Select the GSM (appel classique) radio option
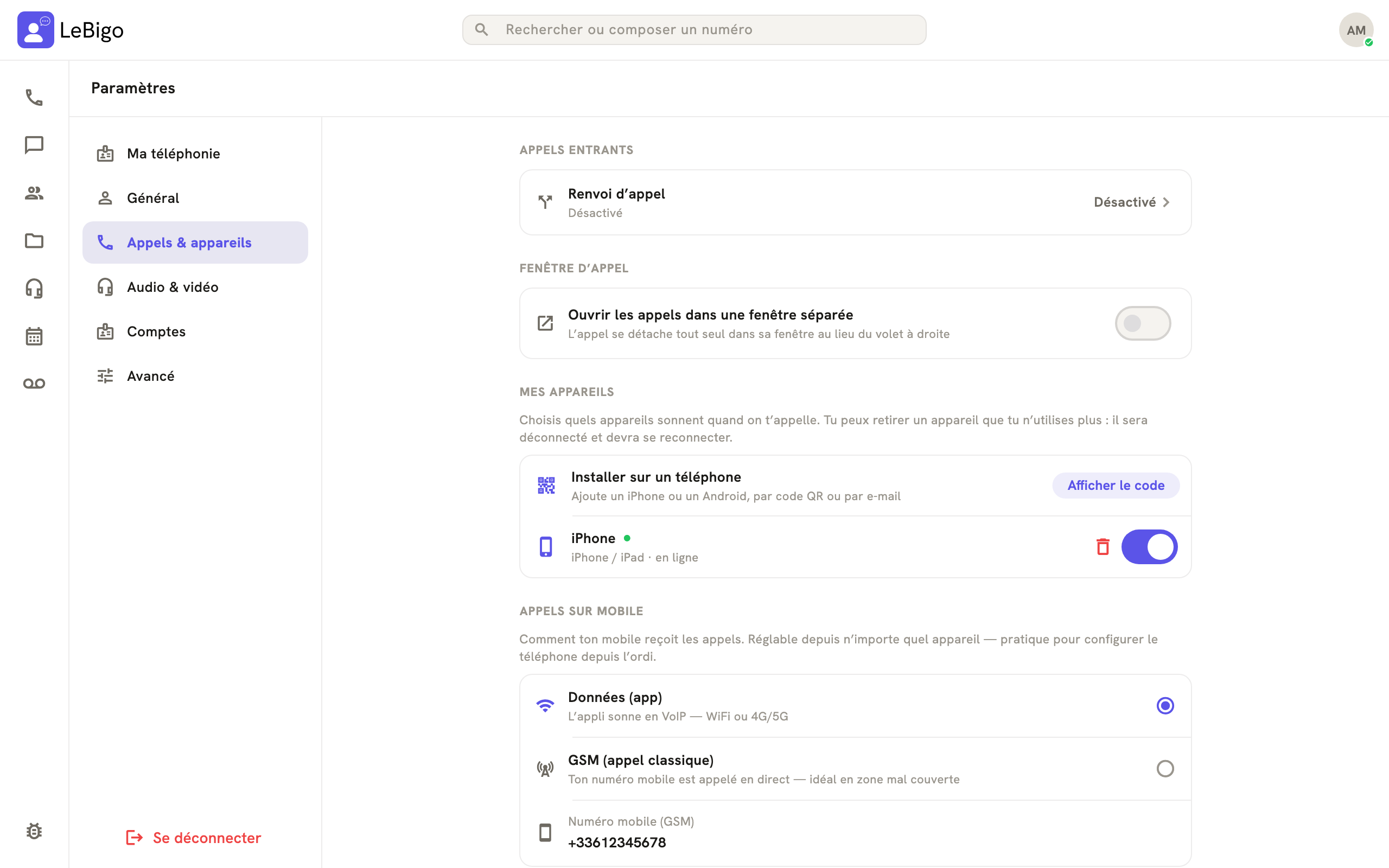The image size is (1389, 868). [x=1164, y=769]
